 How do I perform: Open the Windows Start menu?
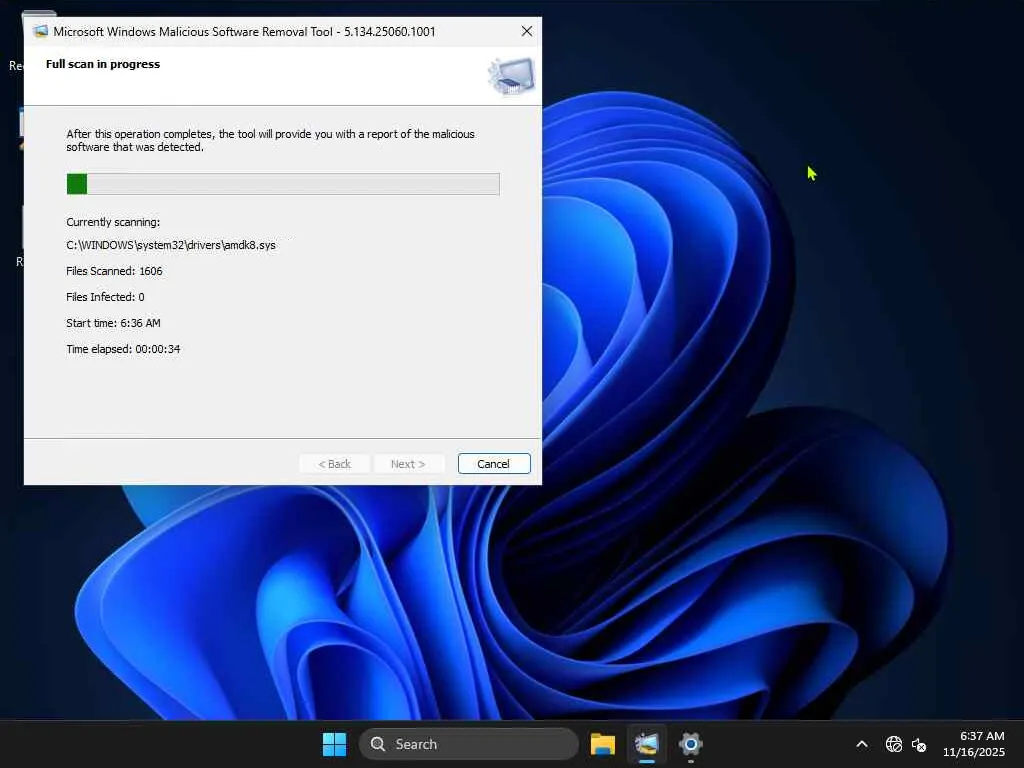coord(334,744)
